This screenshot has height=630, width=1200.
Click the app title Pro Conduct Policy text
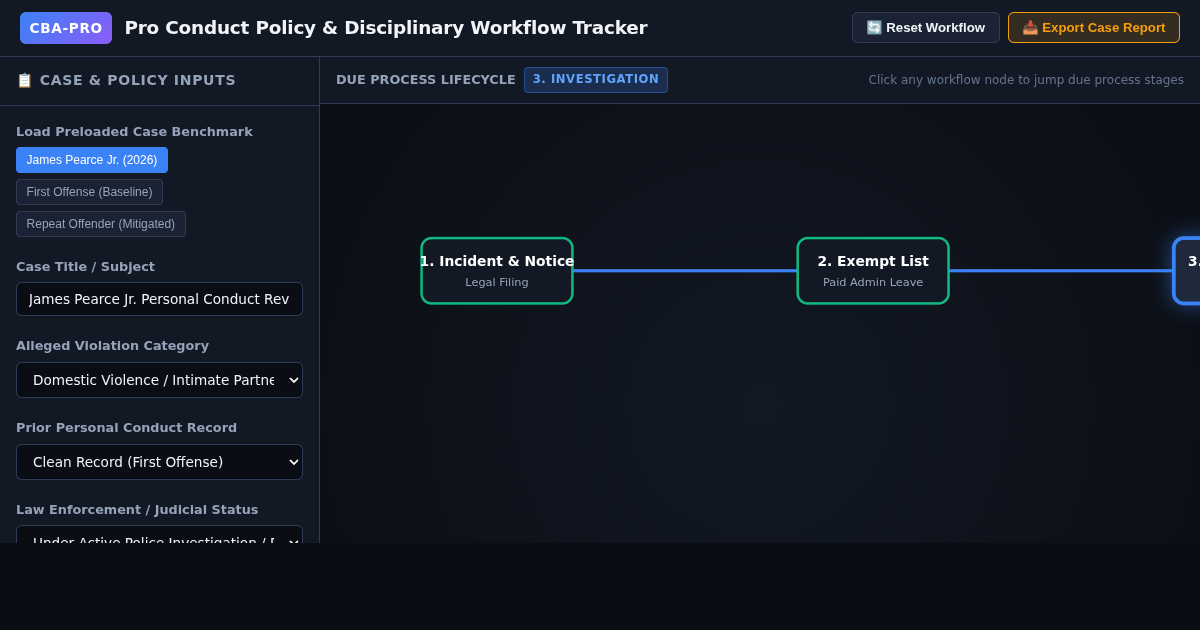pos(386,28)
